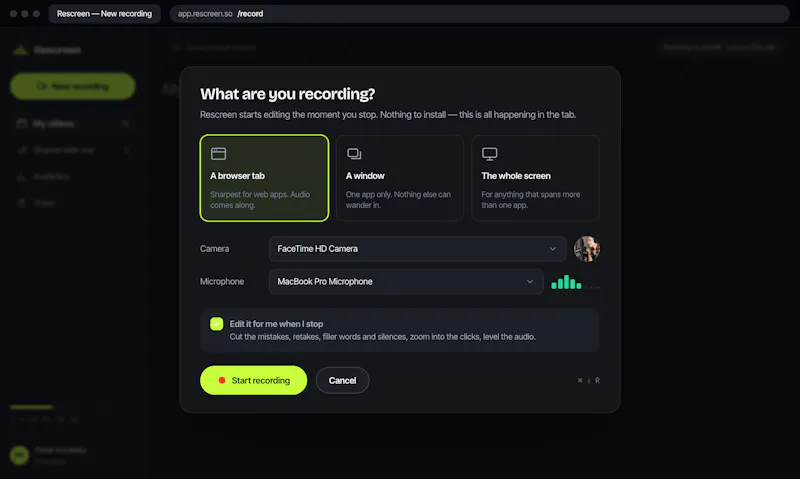Viewport: 800px width, 479px height.
Task: Select the 'Rescreen — New recording' browser tab
Action: click(x=104, y=14)
